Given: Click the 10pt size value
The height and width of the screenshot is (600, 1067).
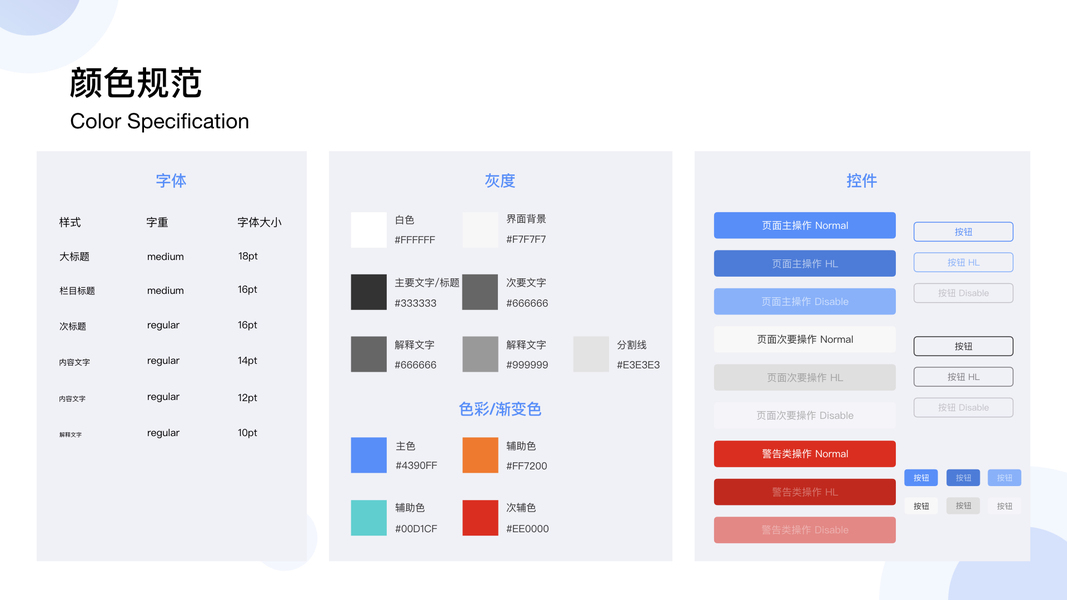Looking at the screenshot, I should (x=248, y=433).
